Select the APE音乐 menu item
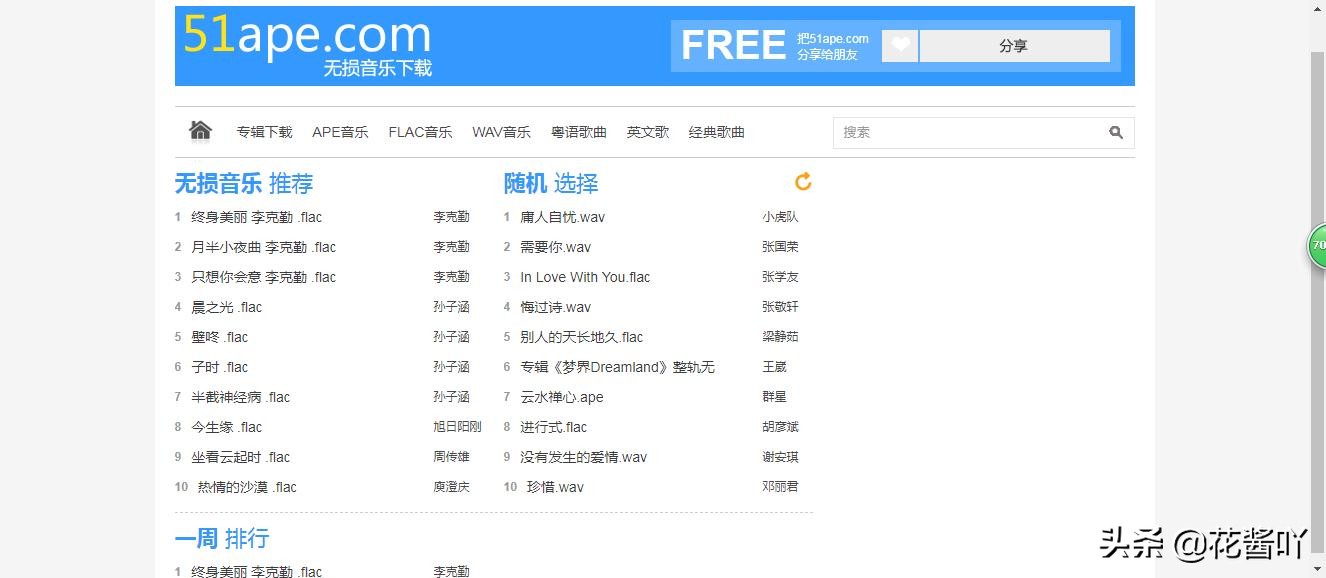Image resolution: width=1326 pixels, height=578 pixels. [x=340, y=131]
